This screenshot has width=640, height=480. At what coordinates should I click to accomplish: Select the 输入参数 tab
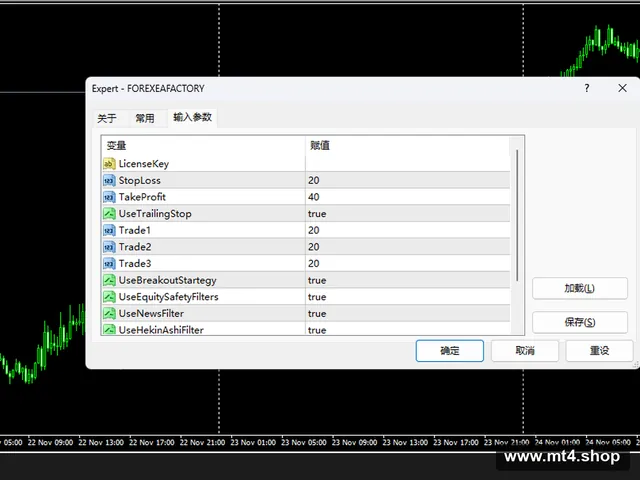(x=192, y=118)
